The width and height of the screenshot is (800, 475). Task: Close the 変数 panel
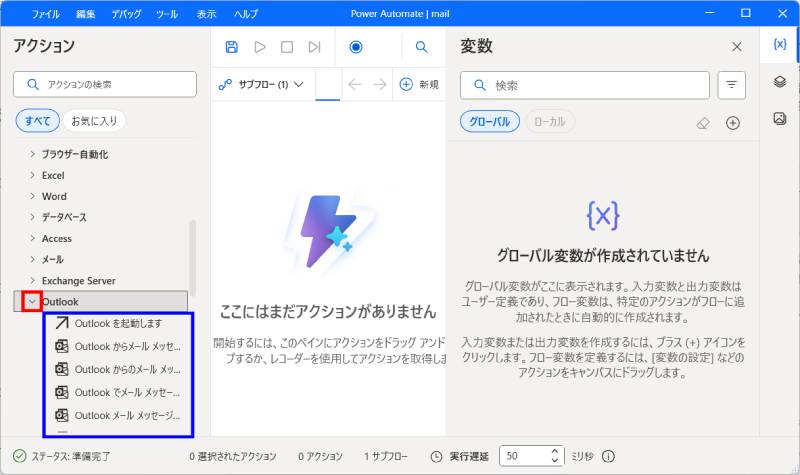[x=736, y=47]
